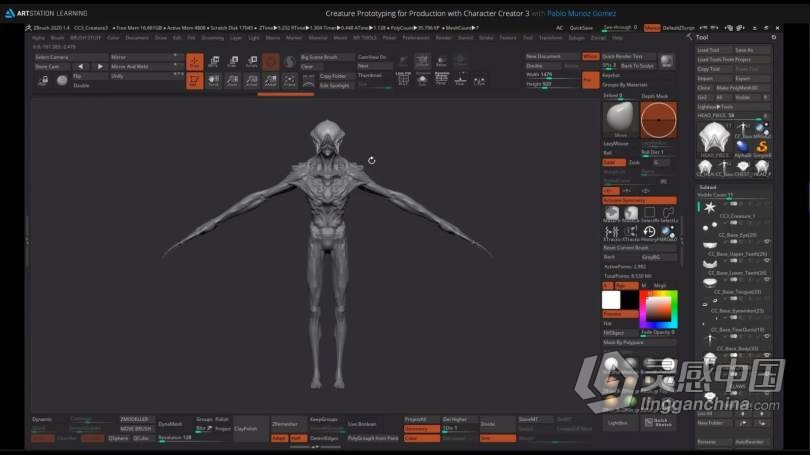Click Reset Current Brush
810x455 pixels.
pos(639,248)
